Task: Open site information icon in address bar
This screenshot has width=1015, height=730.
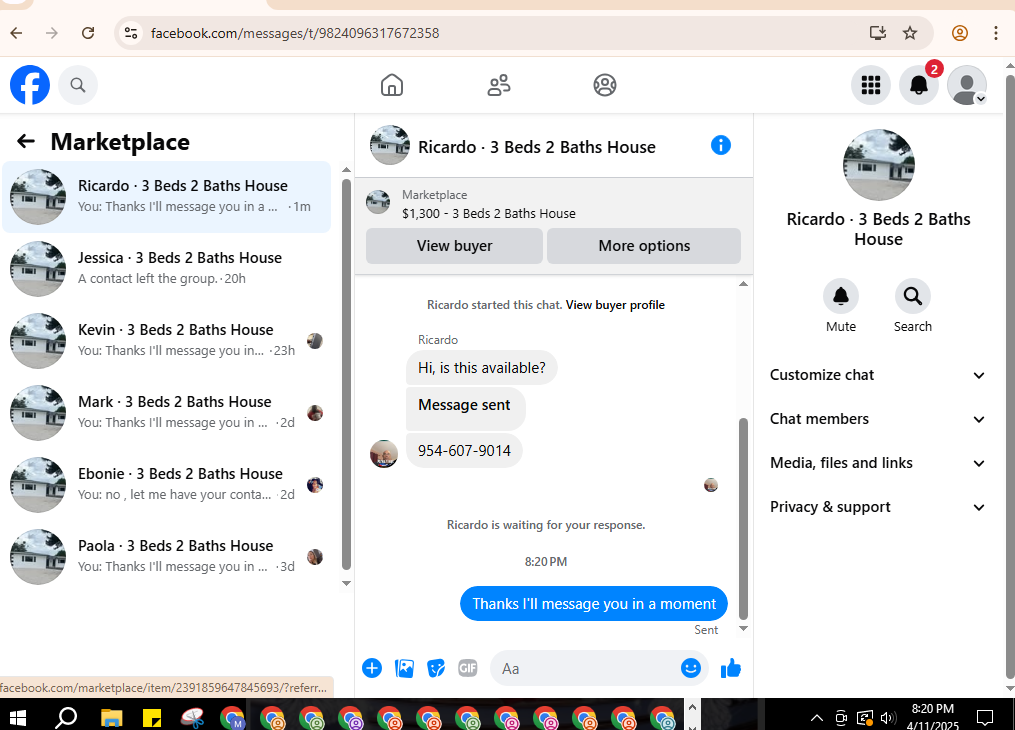Action: pyautogui.click(x=131, y=33)
